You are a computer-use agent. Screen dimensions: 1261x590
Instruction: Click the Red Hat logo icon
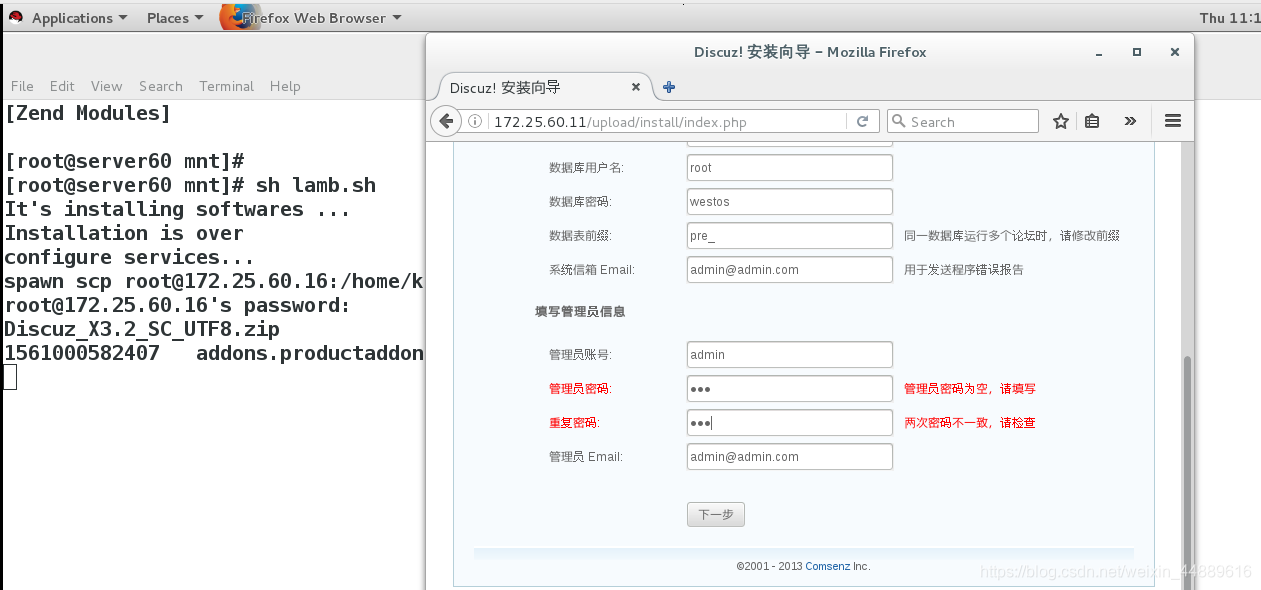pos(15,18)
